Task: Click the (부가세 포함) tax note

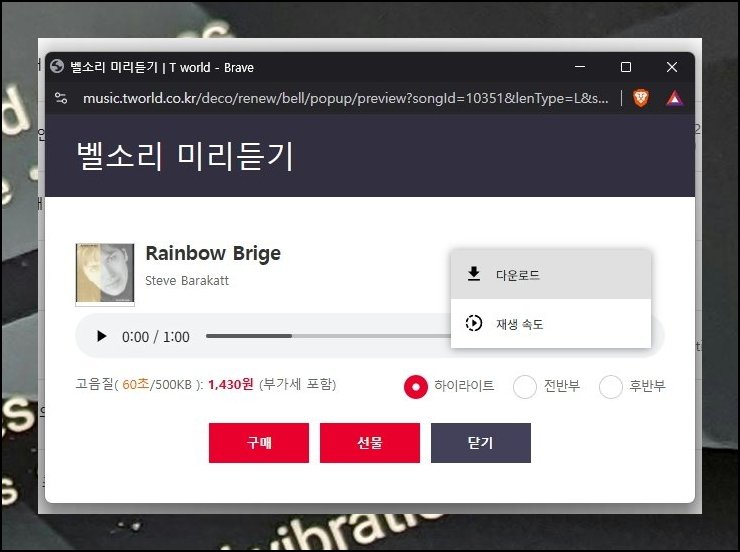Action: (x=297, y=385)
